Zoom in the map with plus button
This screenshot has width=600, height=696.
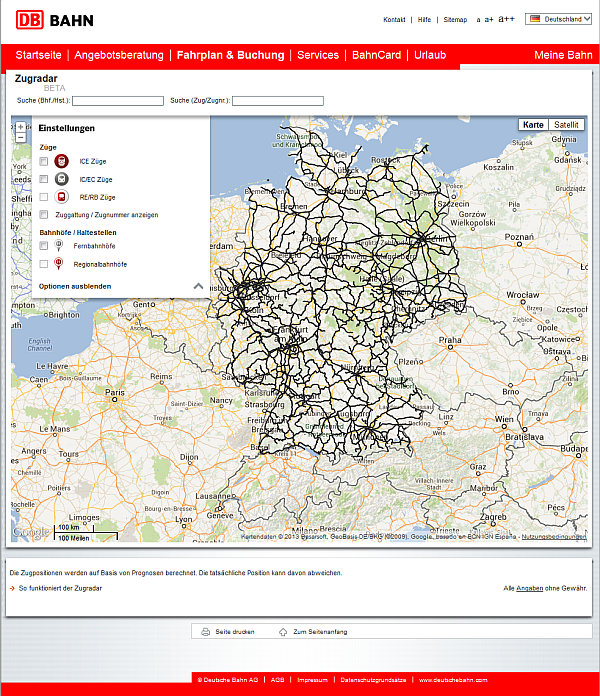coord(20,127)
